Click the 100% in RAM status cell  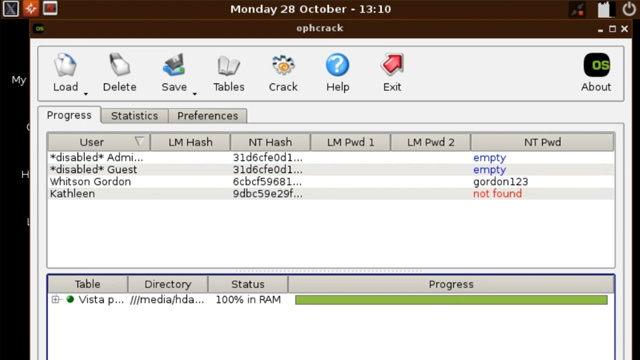point(248,300)
